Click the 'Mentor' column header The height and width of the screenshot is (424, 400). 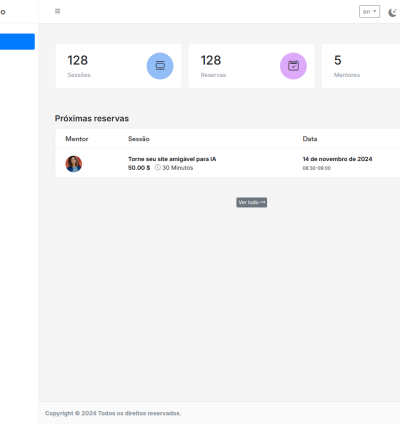[77, 139]
